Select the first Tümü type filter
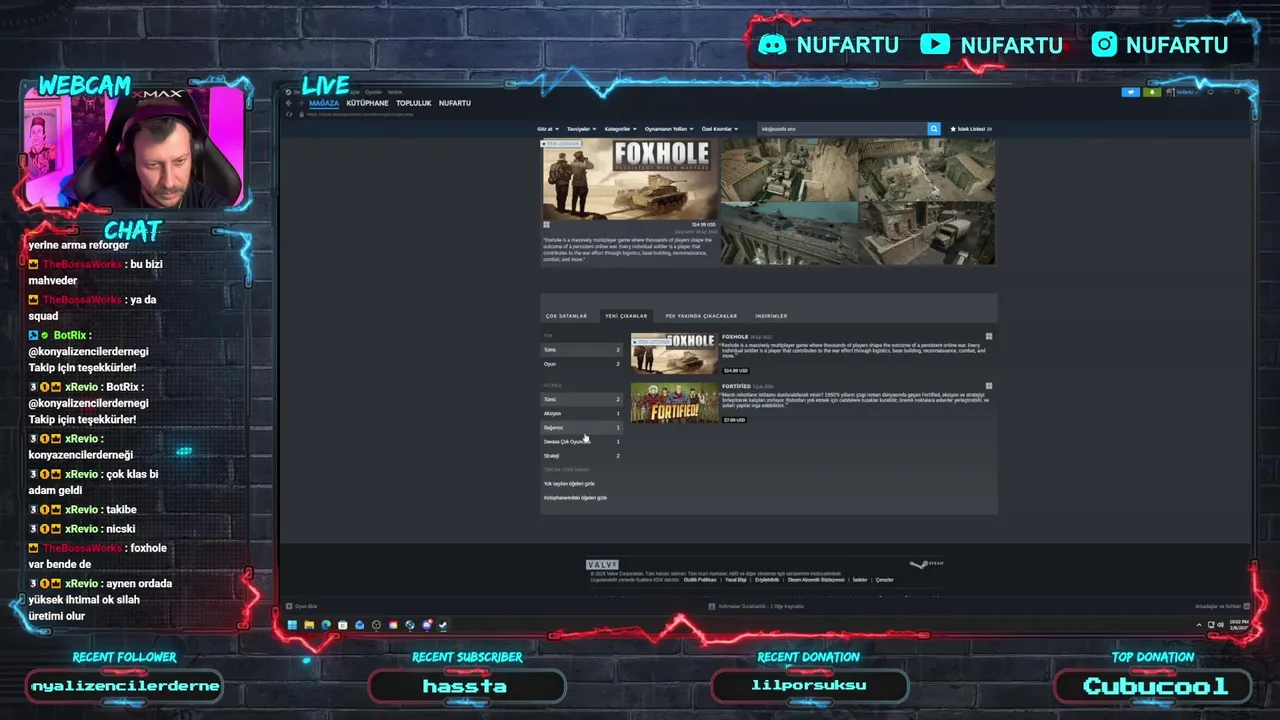 pos(581,350)
